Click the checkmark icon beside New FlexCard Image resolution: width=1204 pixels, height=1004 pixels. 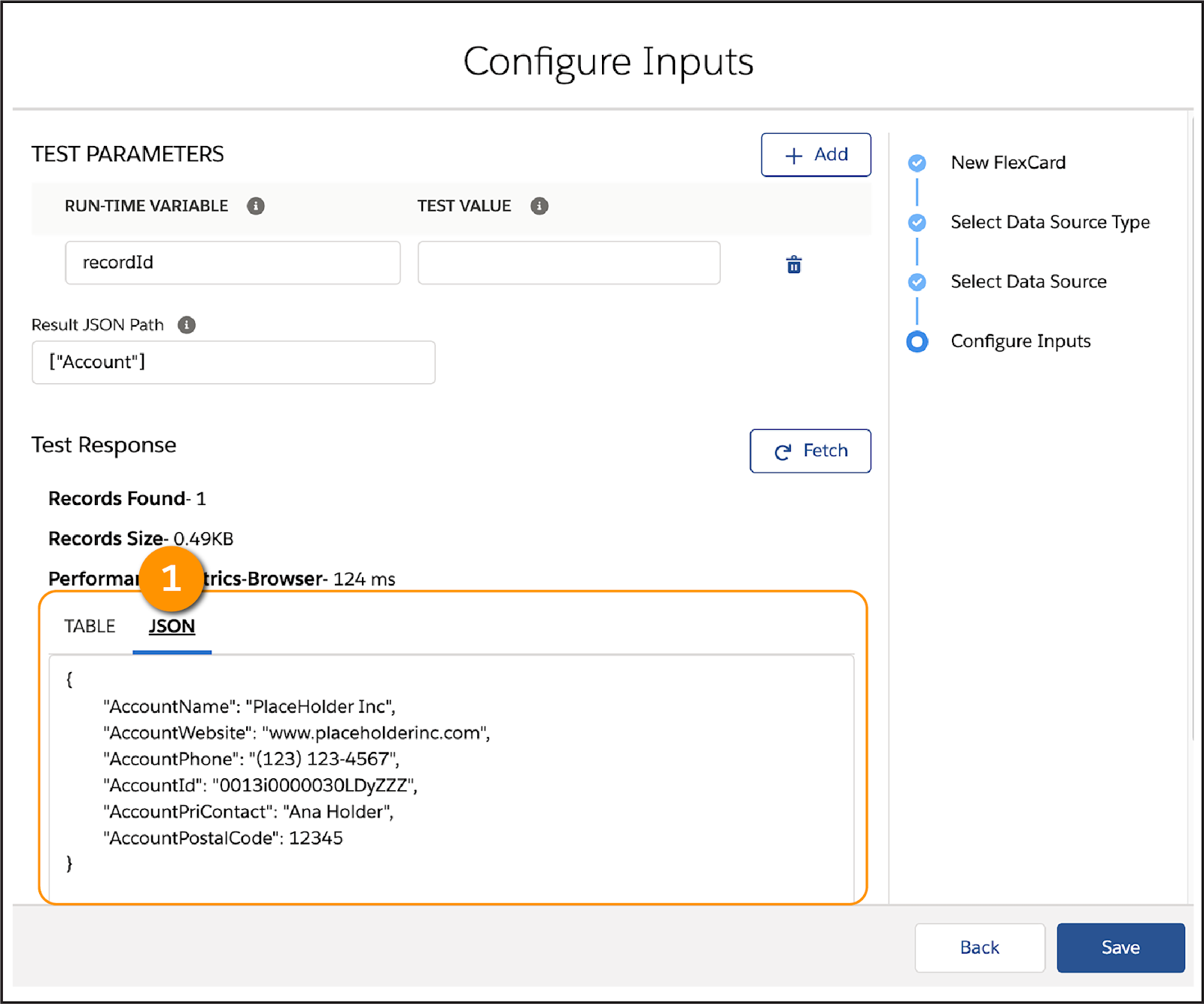pyautogui.click(x=917, y=163)
